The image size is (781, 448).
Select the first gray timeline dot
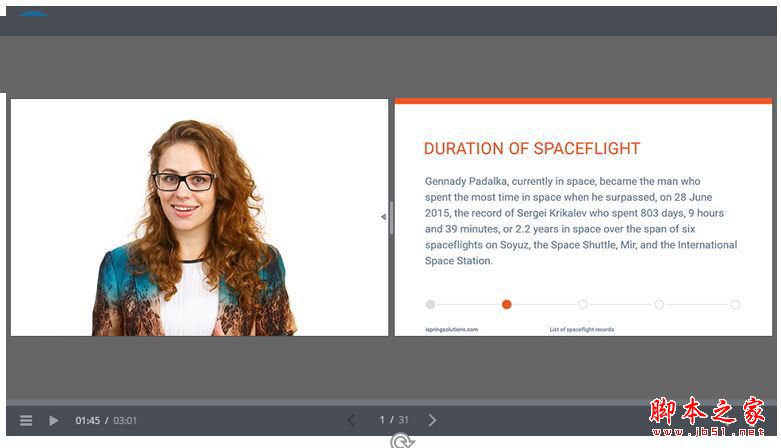click(x=430, y=304)
